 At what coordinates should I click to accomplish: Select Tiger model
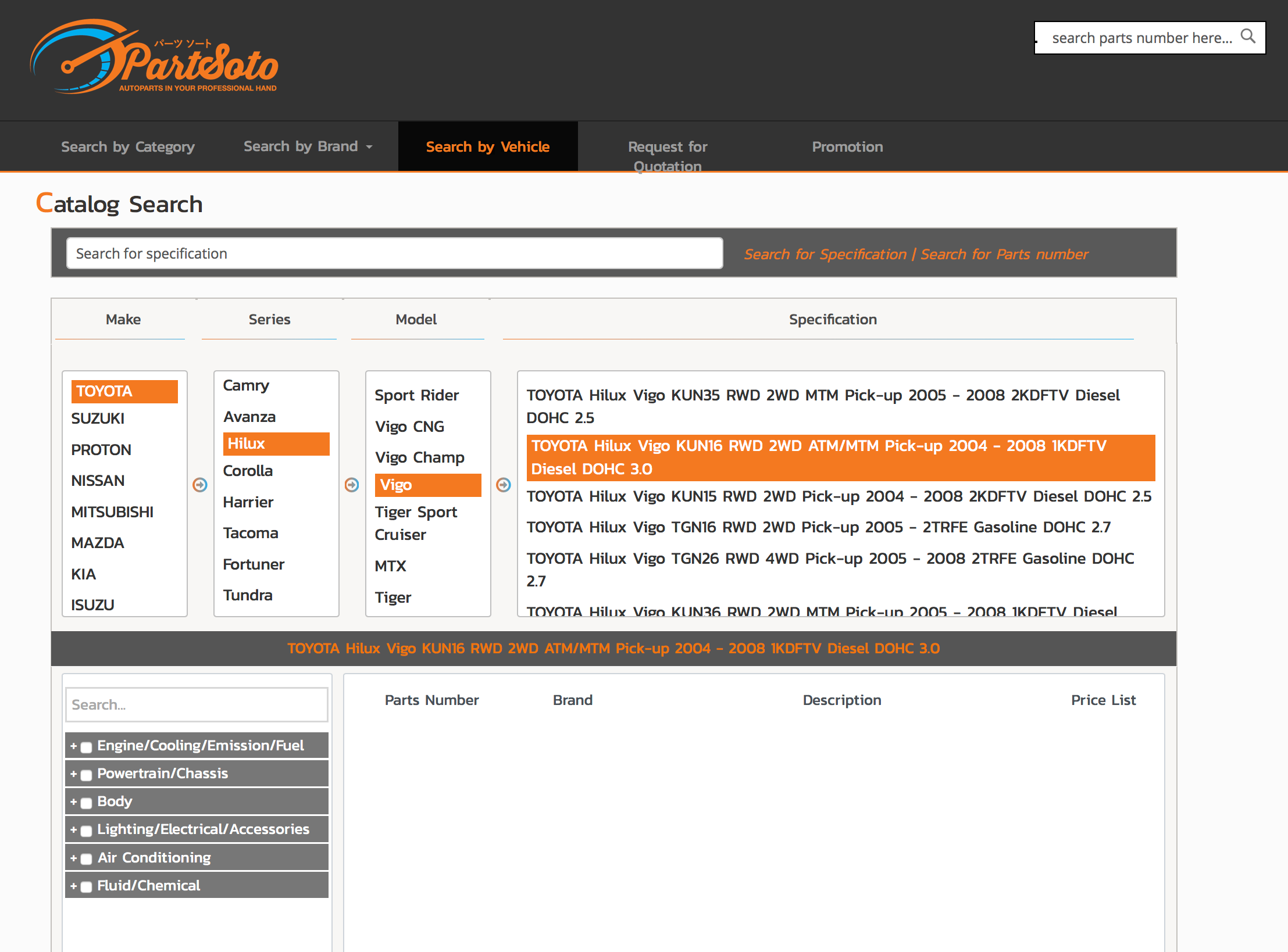click(x=393, y=597)
